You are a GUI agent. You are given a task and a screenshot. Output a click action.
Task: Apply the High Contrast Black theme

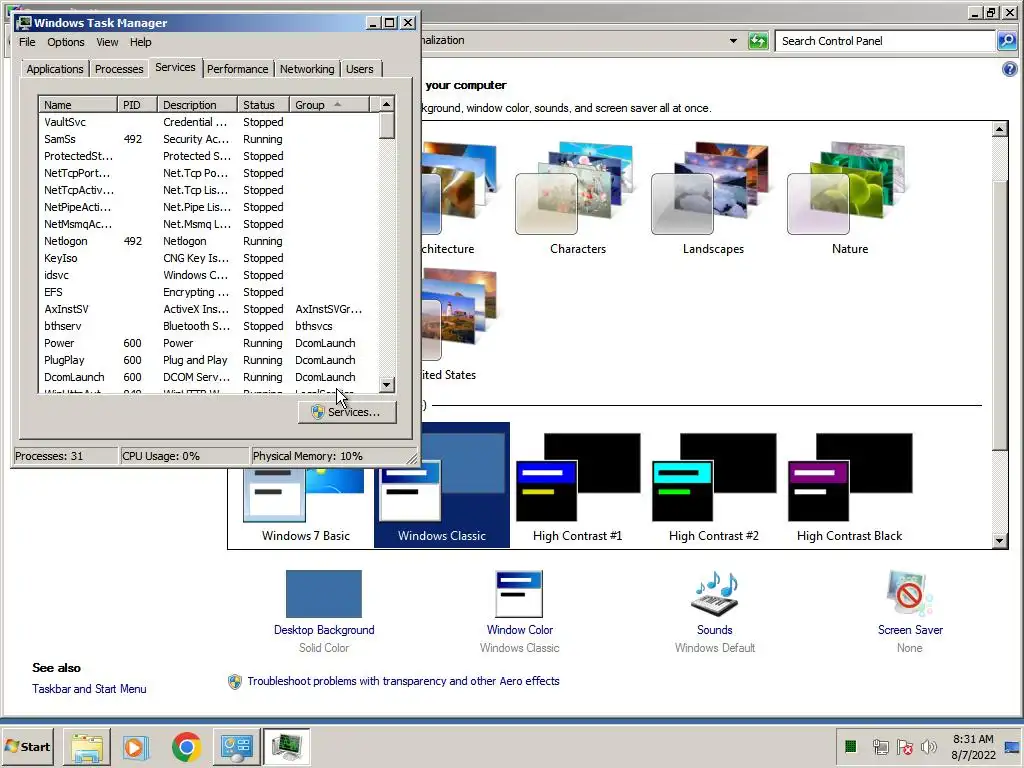point(849,488)
